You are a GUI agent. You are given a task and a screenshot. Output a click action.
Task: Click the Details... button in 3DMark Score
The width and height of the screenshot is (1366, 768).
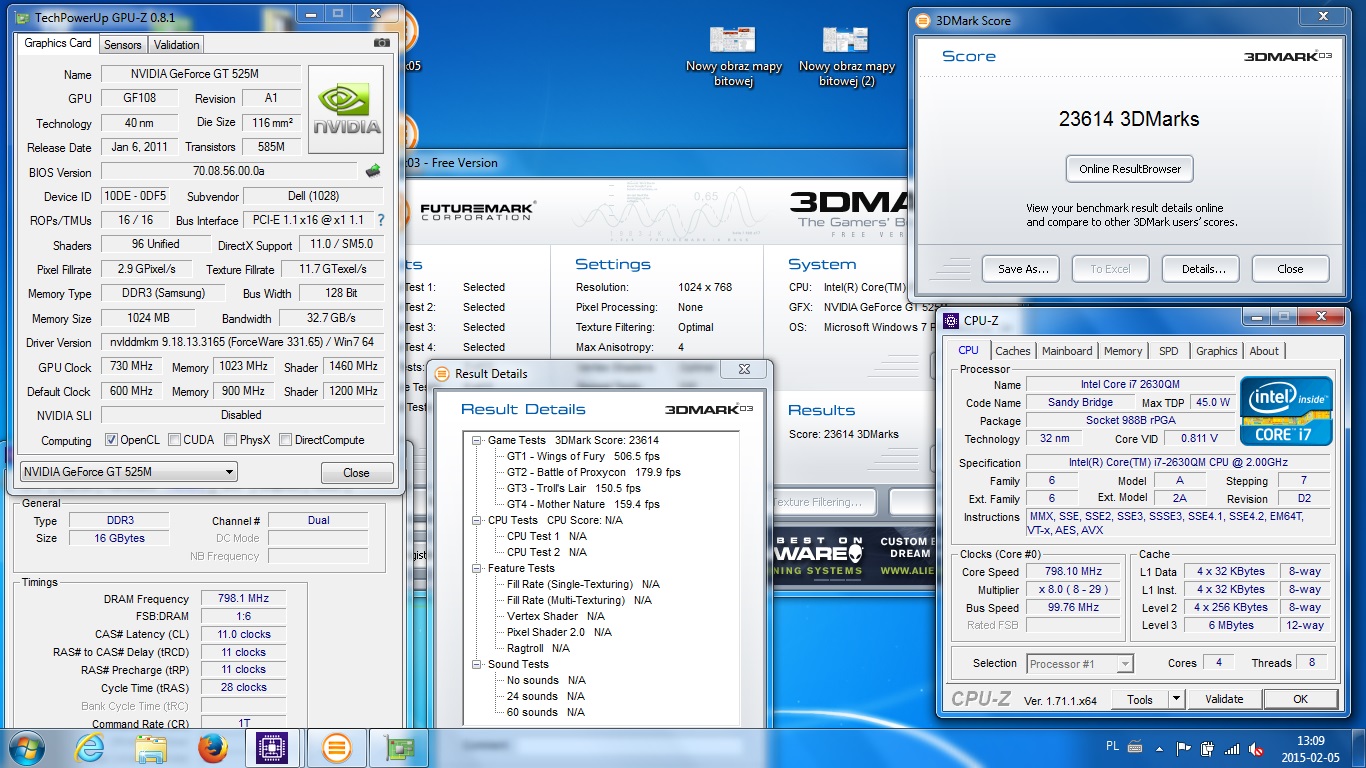pos(1203,269)
